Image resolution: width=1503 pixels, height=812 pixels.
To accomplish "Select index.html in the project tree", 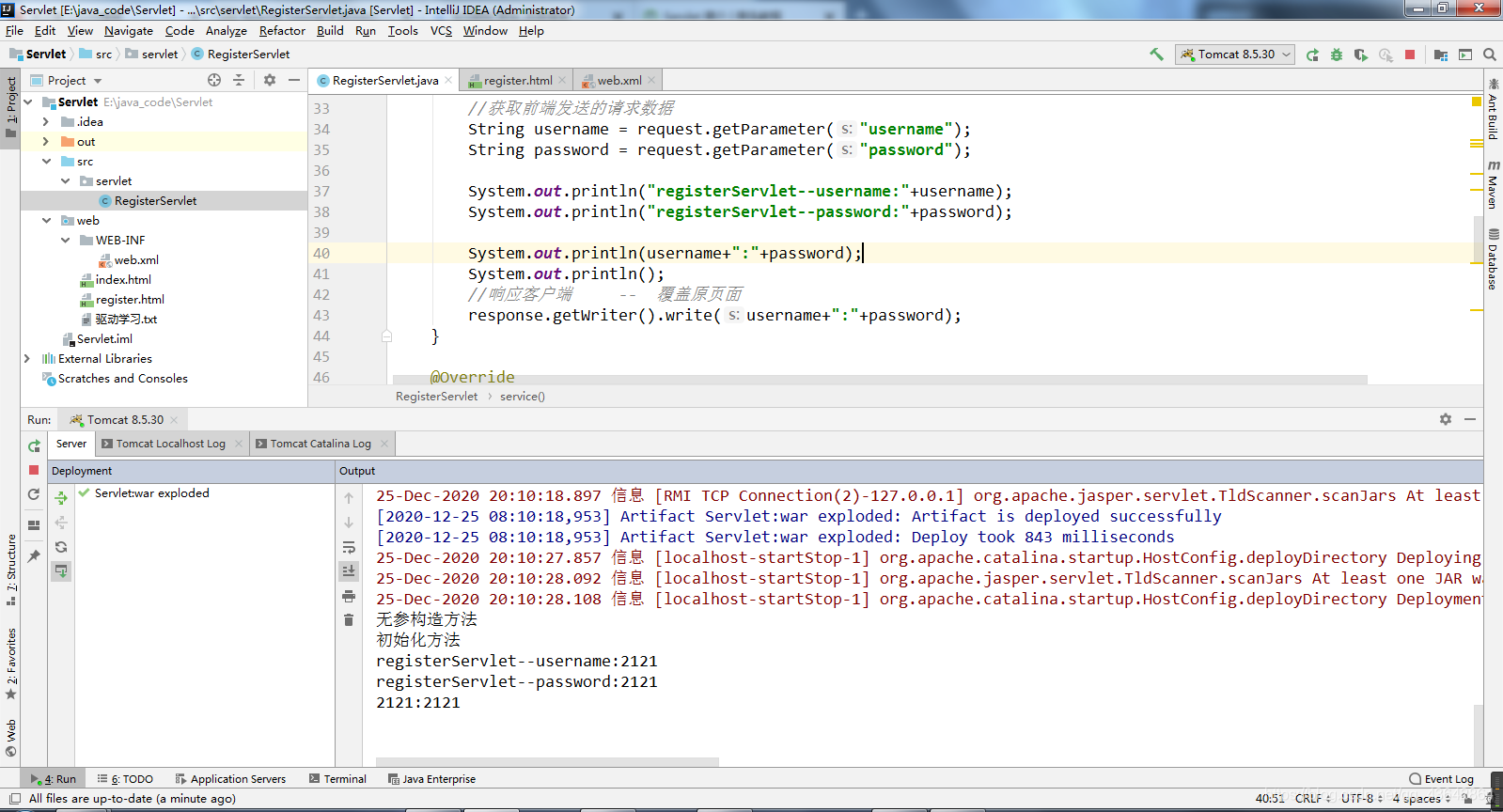I will click(123, 279).
